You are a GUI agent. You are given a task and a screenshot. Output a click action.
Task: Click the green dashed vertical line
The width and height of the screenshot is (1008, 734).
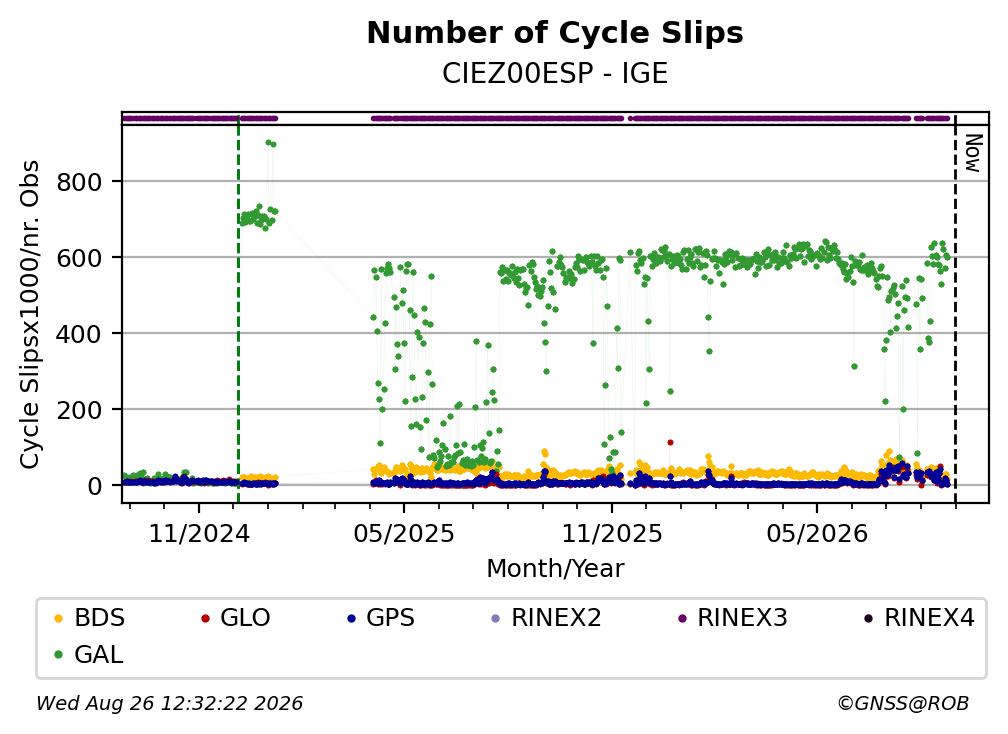point(238,309)
